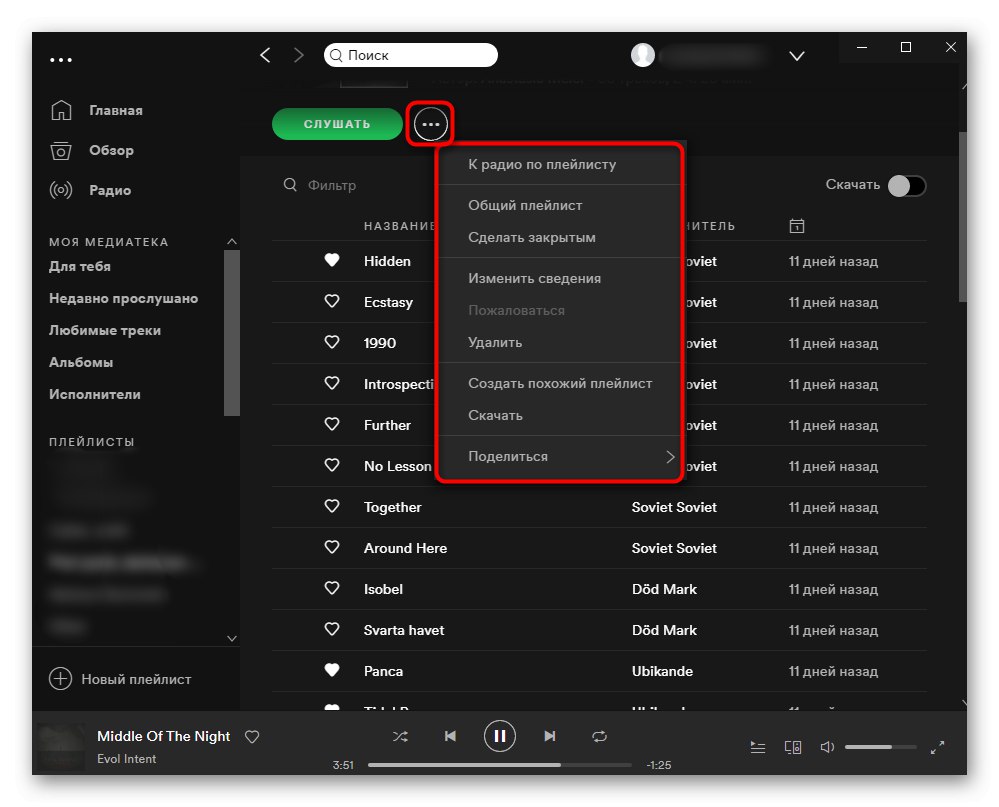Adjust the volume slider
This screenshot has width=999, height=807.
click(880, 747)
